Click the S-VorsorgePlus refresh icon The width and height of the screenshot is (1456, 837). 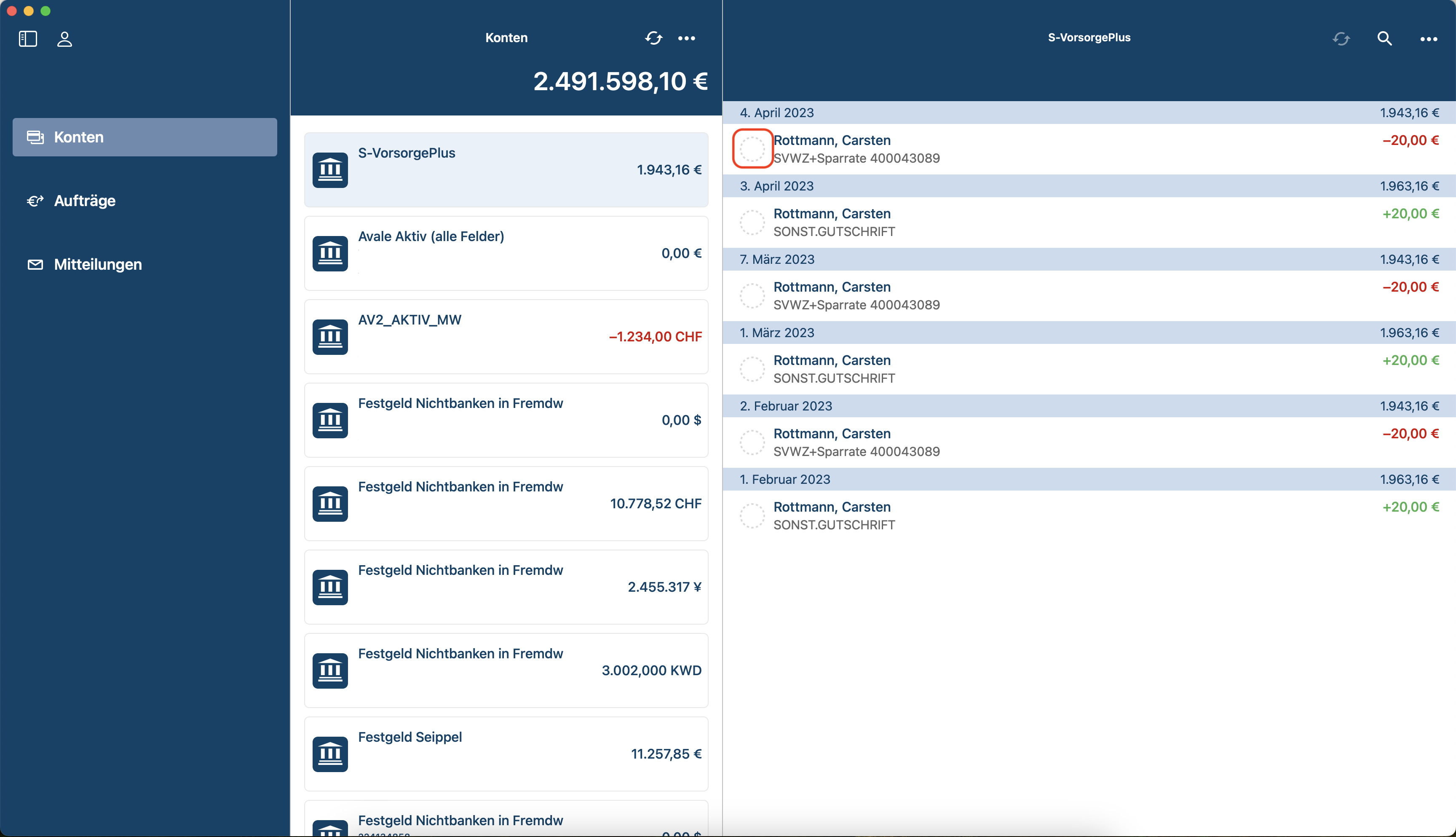pyautogui.click(x=1341, y=38)
